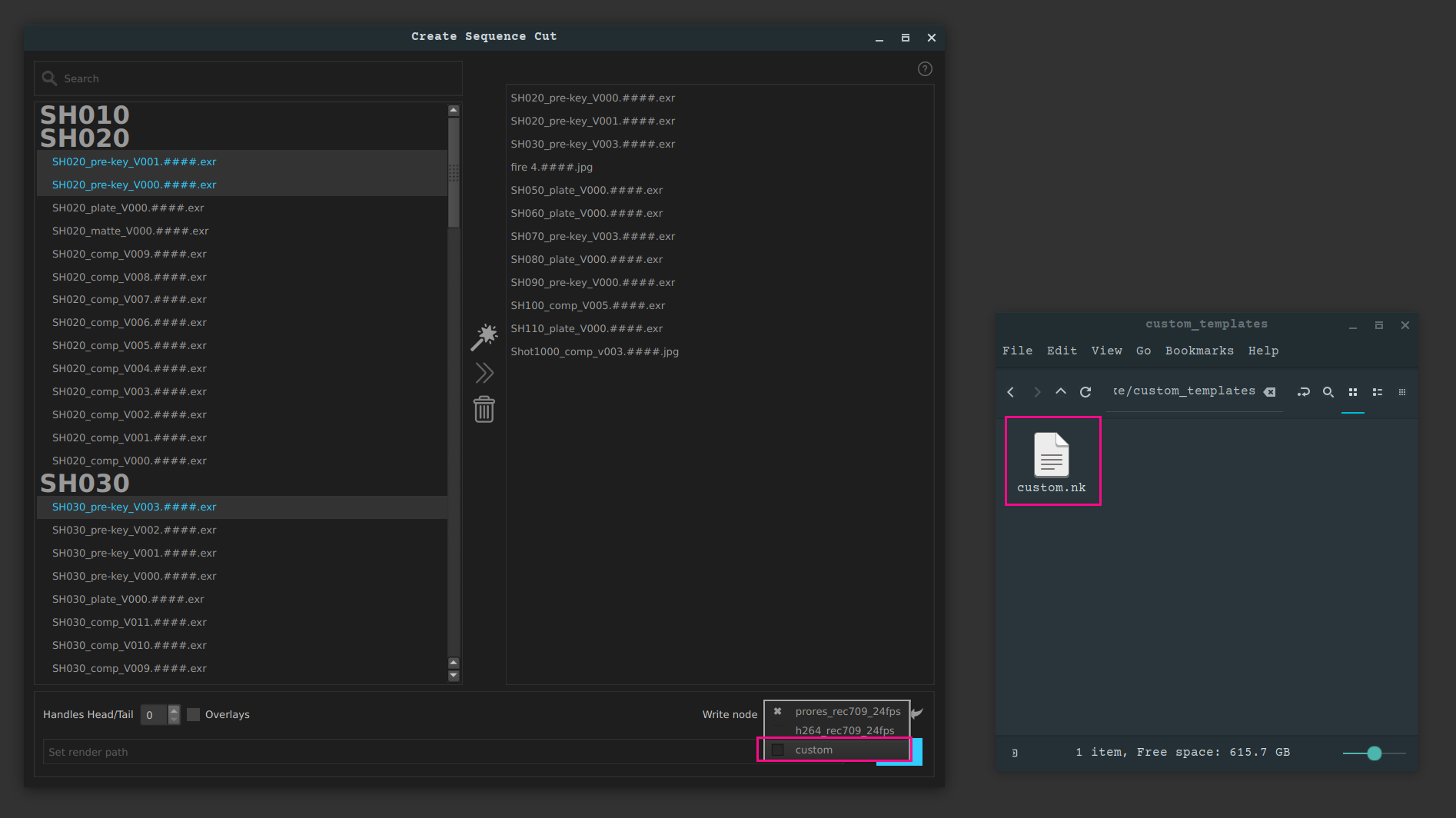
Task: Open the Go menu in file manager
Action: pos(1143,351)
